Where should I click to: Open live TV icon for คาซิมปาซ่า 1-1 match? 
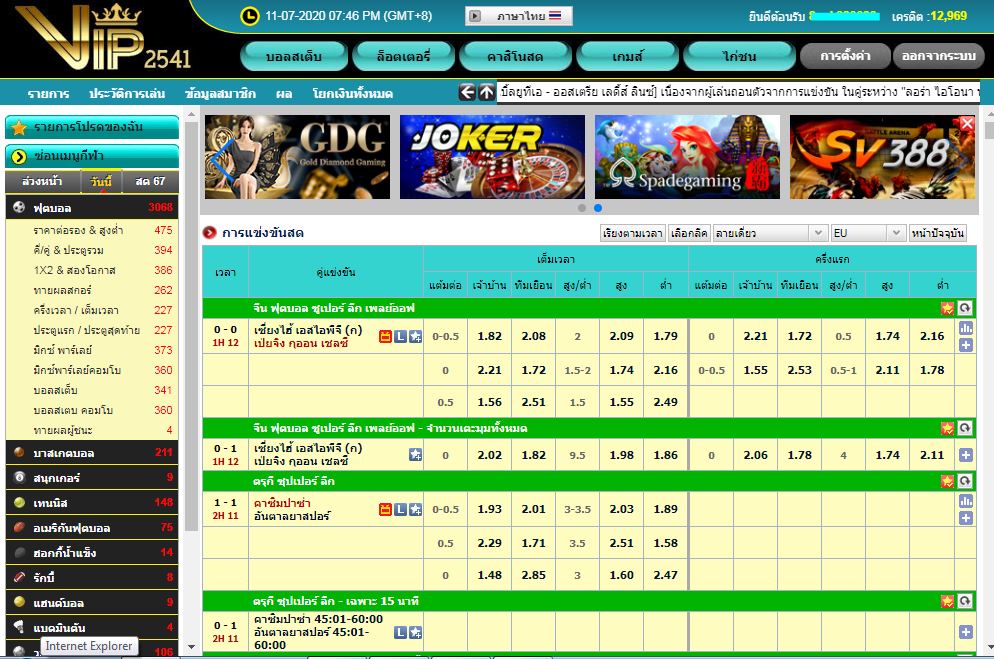coord(385,509)
